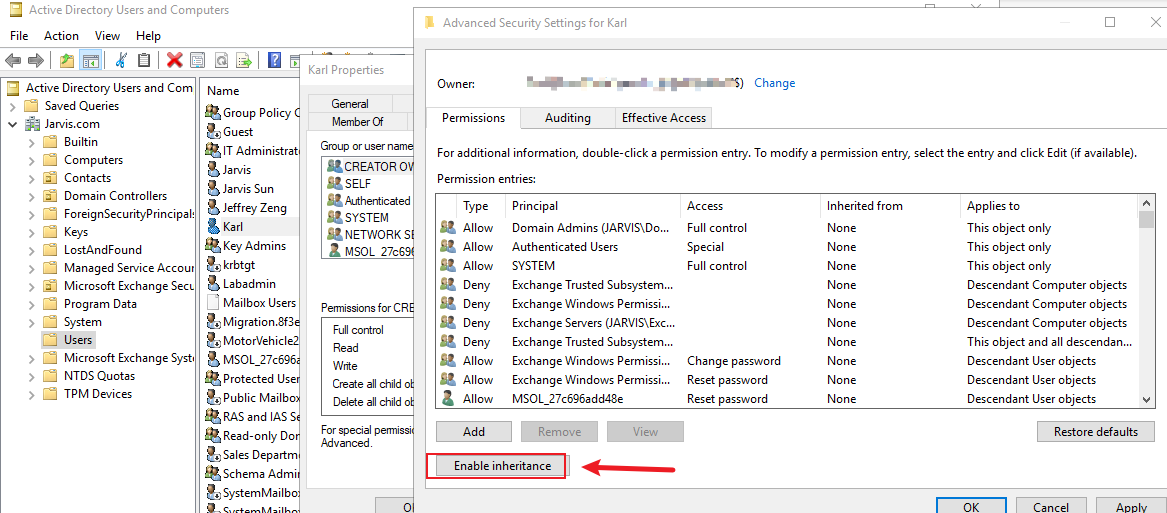Screen dimensions: 1167x513
Task: Toggle the show/hide console tree icon
Action: pos(91,60)
